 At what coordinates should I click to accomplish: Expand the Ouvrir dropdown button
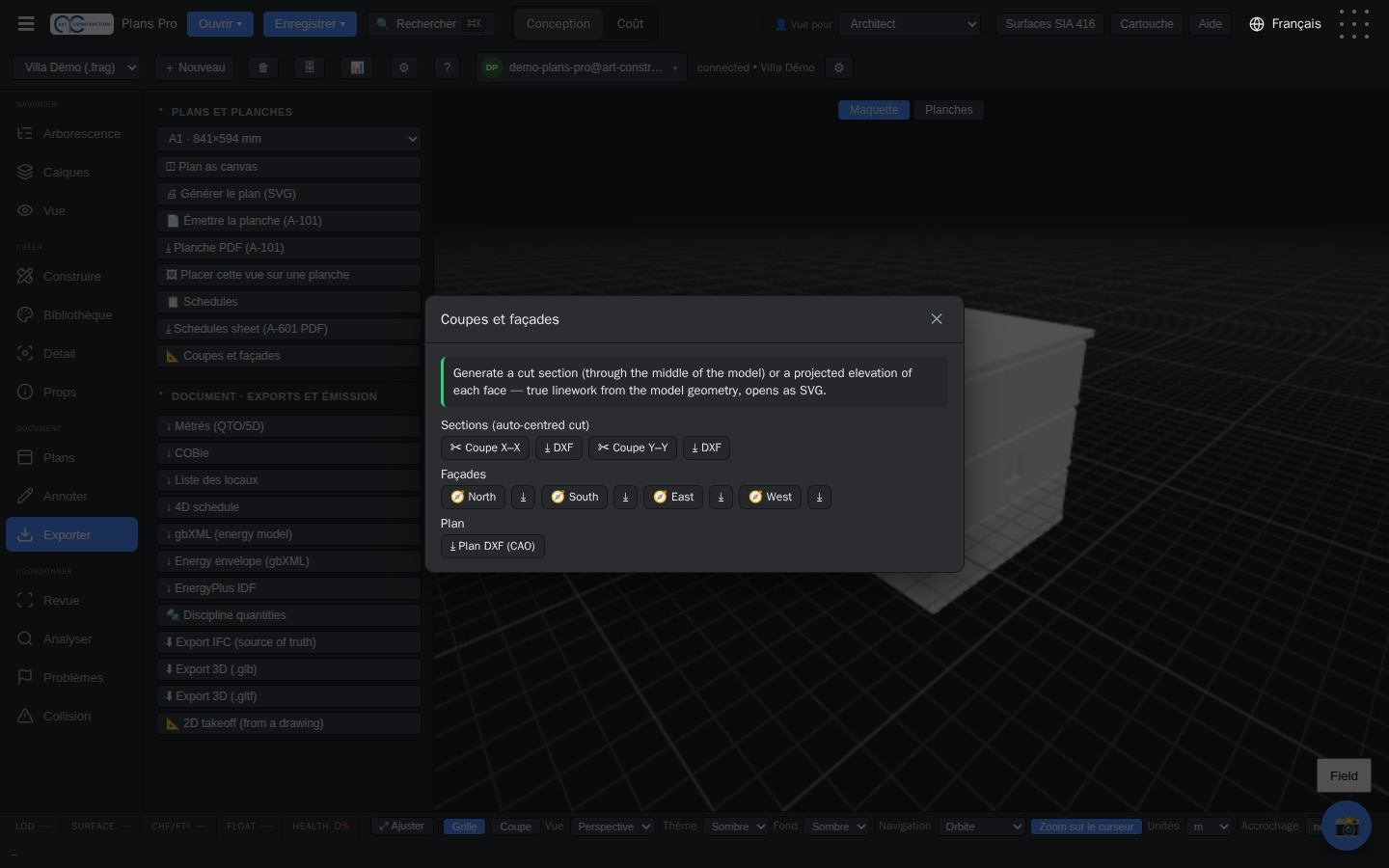point(220,24)
